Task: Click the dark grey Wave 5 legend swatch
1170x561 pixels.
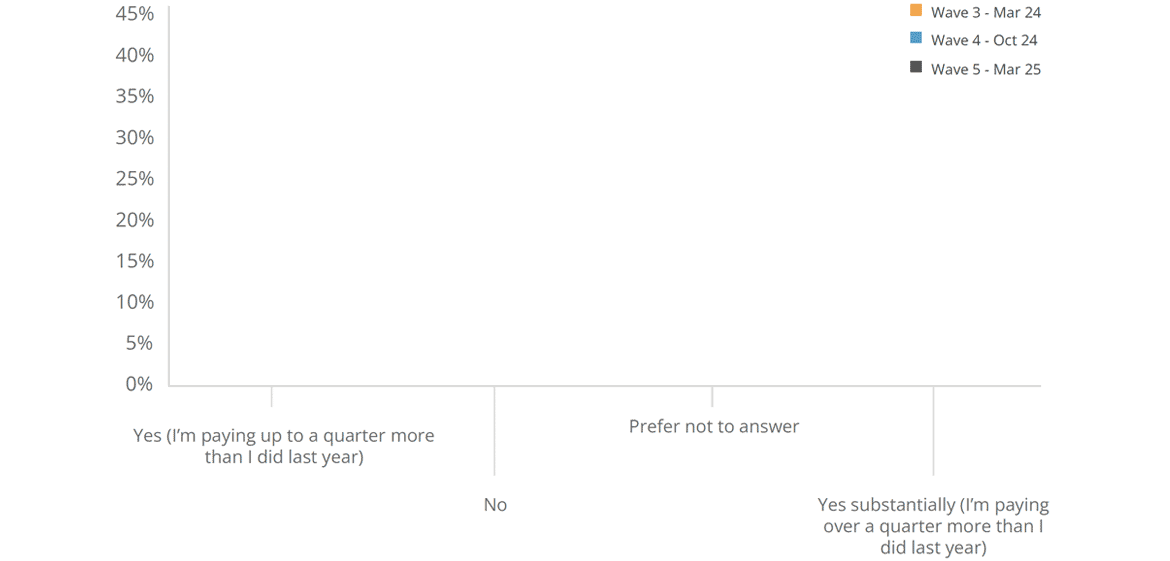Action: pyautogui.click(x=916, y=68)
